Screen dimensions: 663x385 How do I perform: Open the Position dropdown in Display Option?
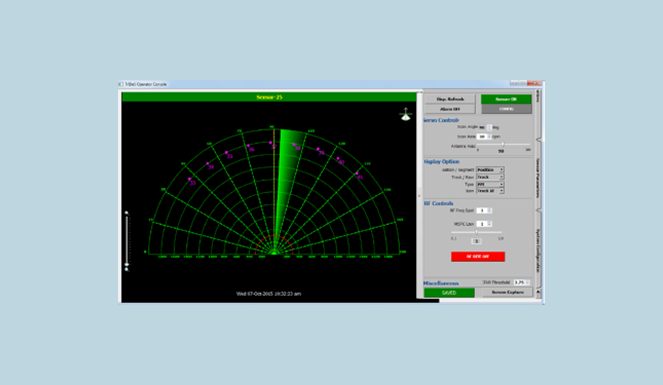[490, 170]
